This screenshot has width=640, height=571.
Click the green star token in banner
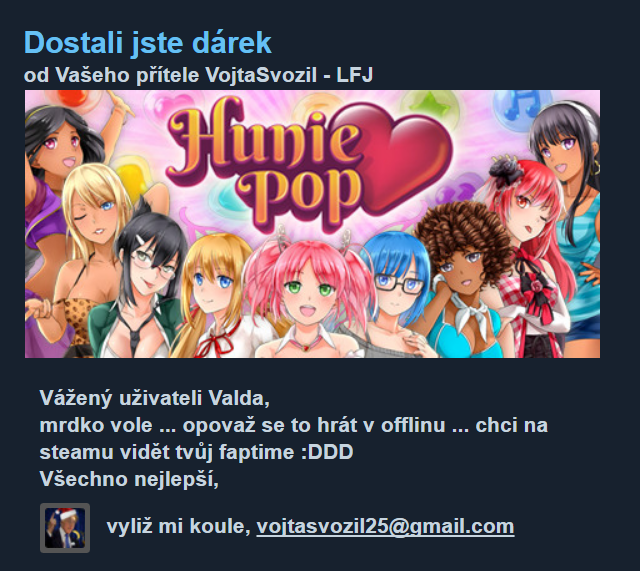coord(431,107)
